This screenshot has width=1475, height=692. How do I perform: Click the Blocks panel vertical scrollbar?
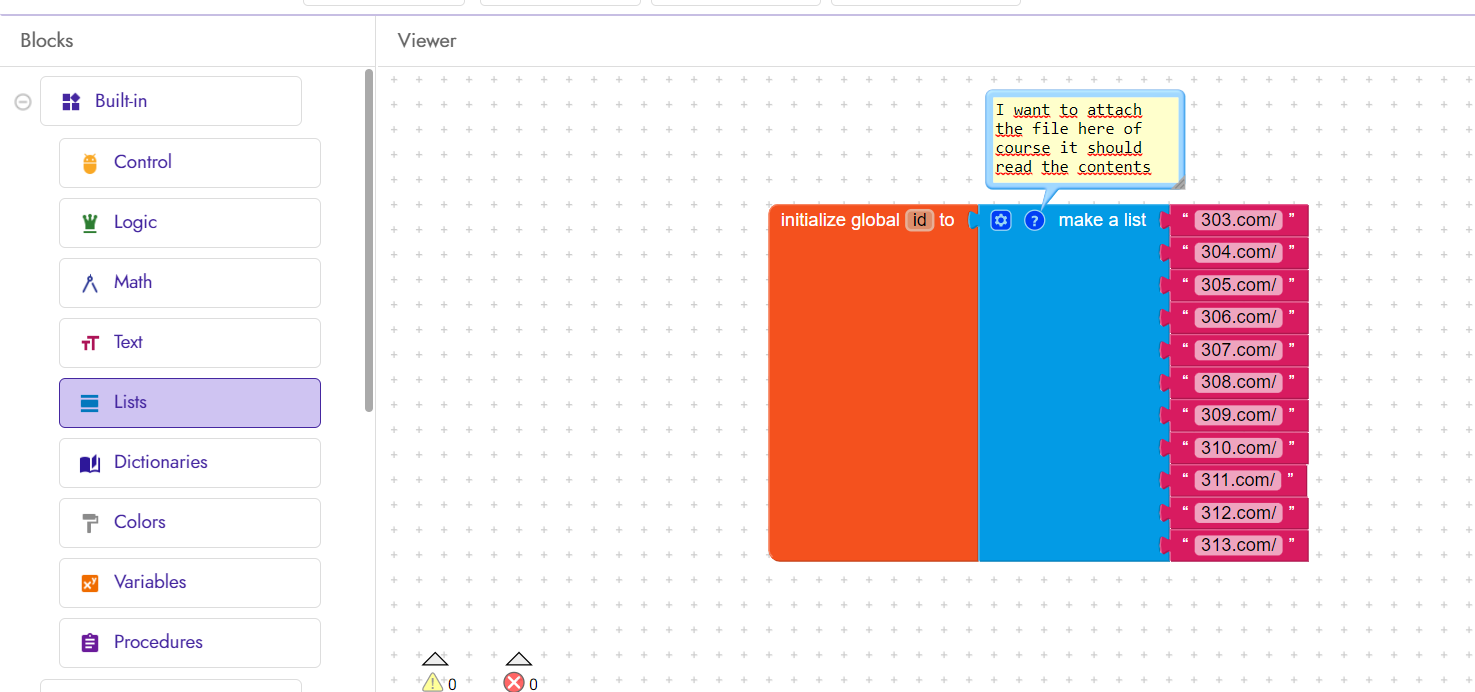tap(369, 240)
